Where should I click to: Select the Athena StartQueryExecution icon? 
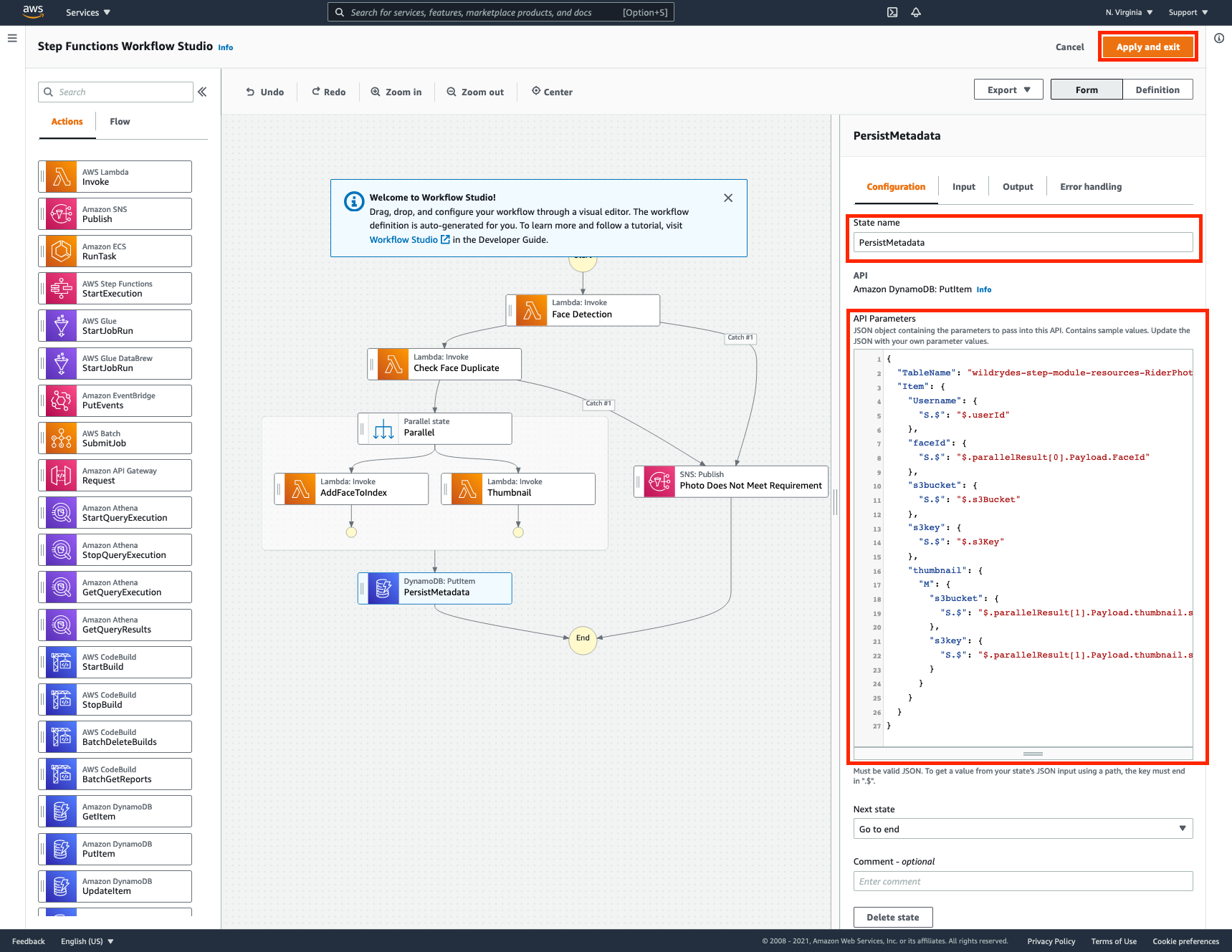point(62,512)
